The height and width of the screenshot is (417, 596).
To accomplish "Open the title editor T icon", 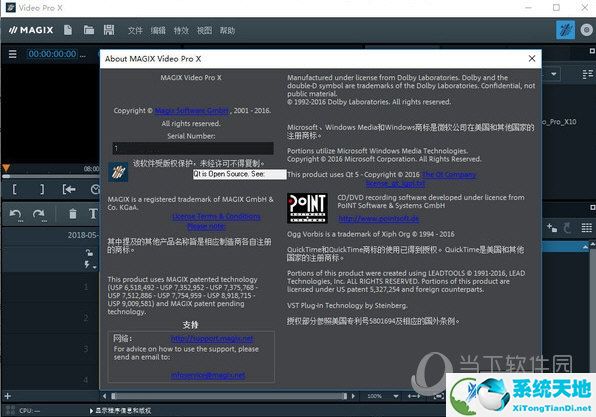I will pyautogui.click(x=93, y=214).
